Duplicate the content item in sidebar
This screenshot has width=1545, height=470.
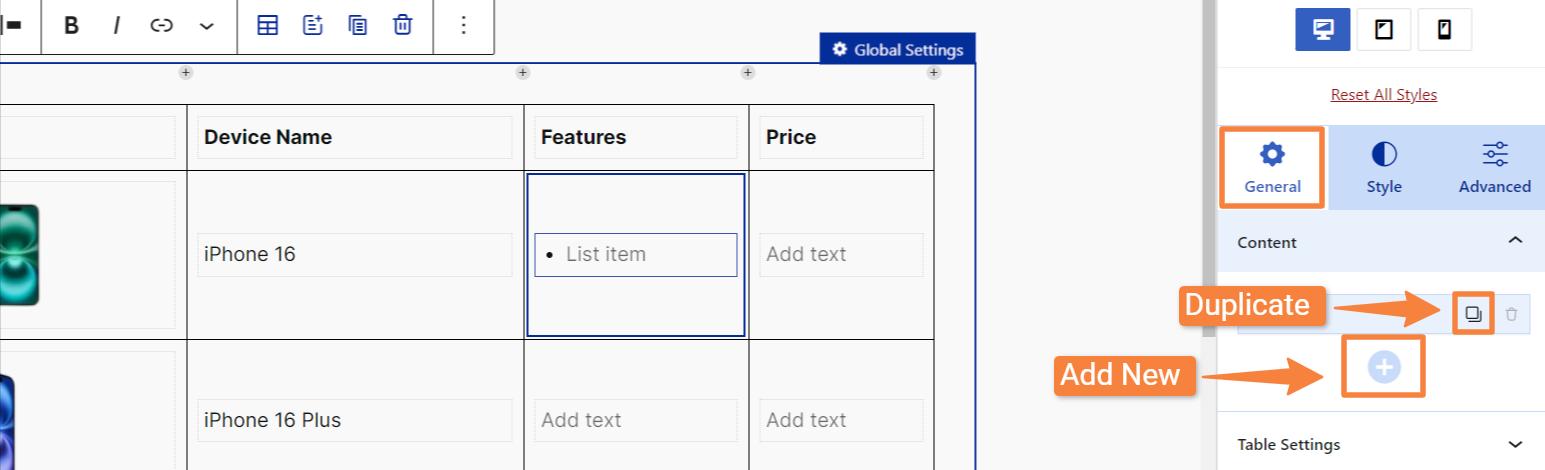(x=1473, y=314)
